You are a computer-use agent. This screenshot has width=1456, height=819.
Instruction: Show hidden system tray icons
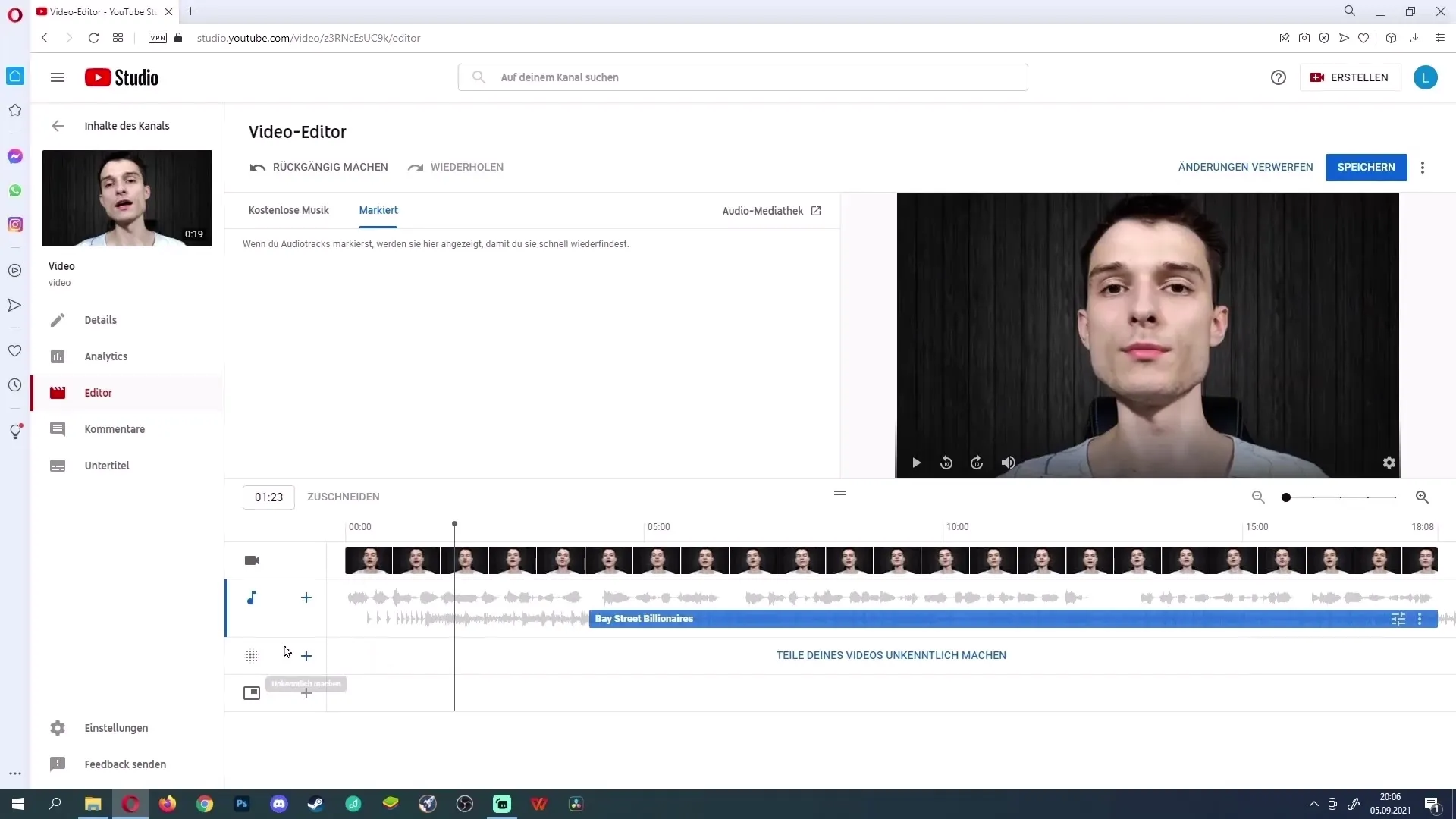click(x=1314, y=804)
